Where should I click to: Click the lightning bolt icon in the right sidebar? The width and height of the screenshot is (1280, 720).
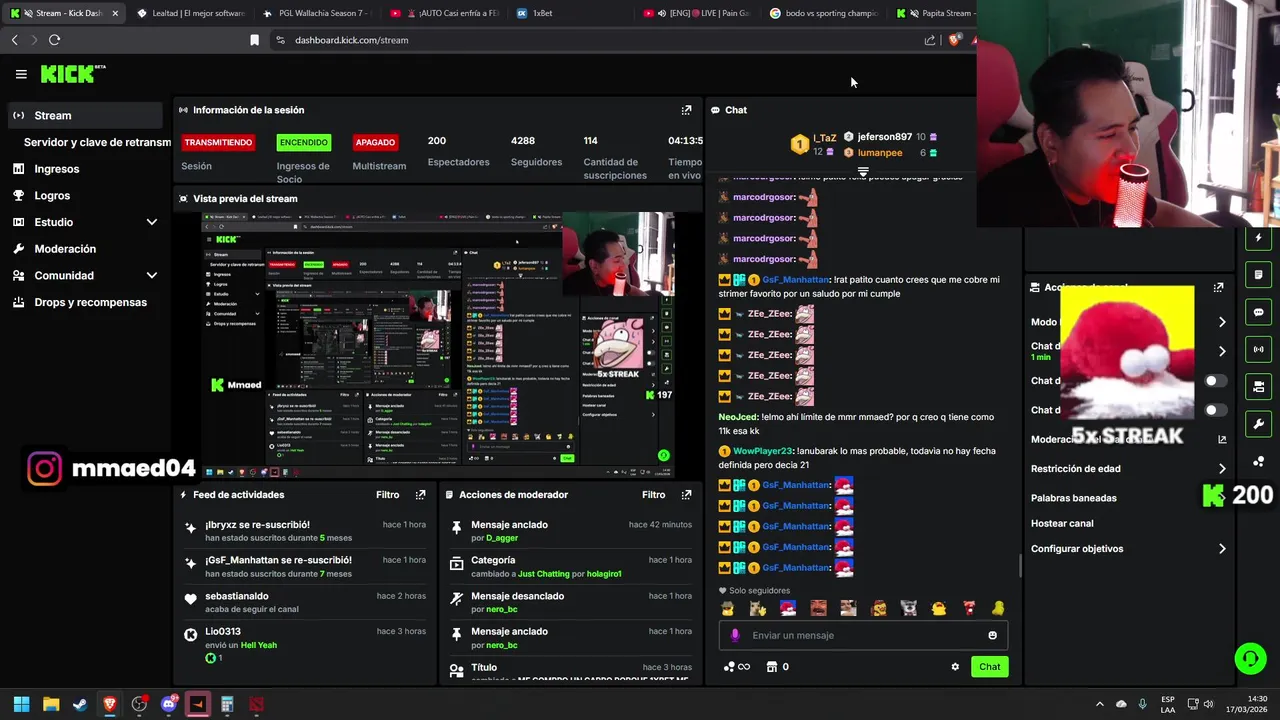1258,238
